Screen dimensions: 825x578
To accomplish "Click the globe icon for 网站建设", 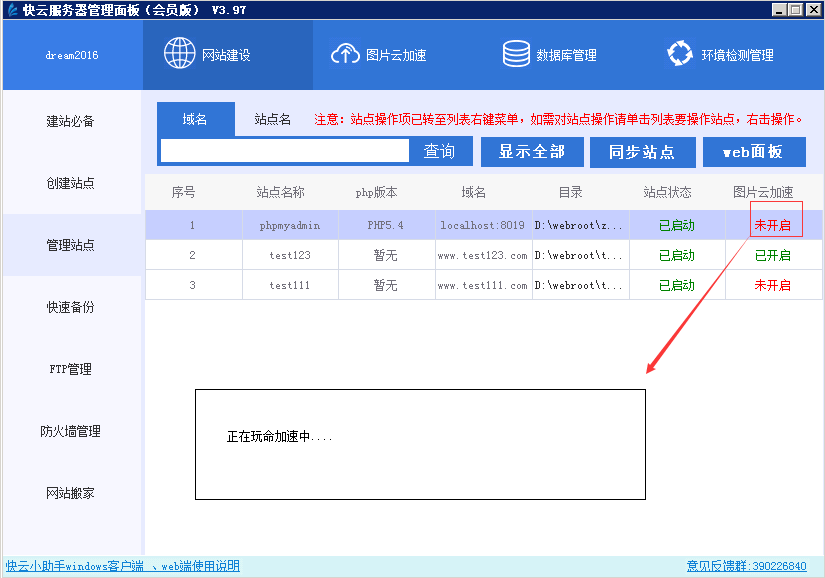I will (179, 53).
